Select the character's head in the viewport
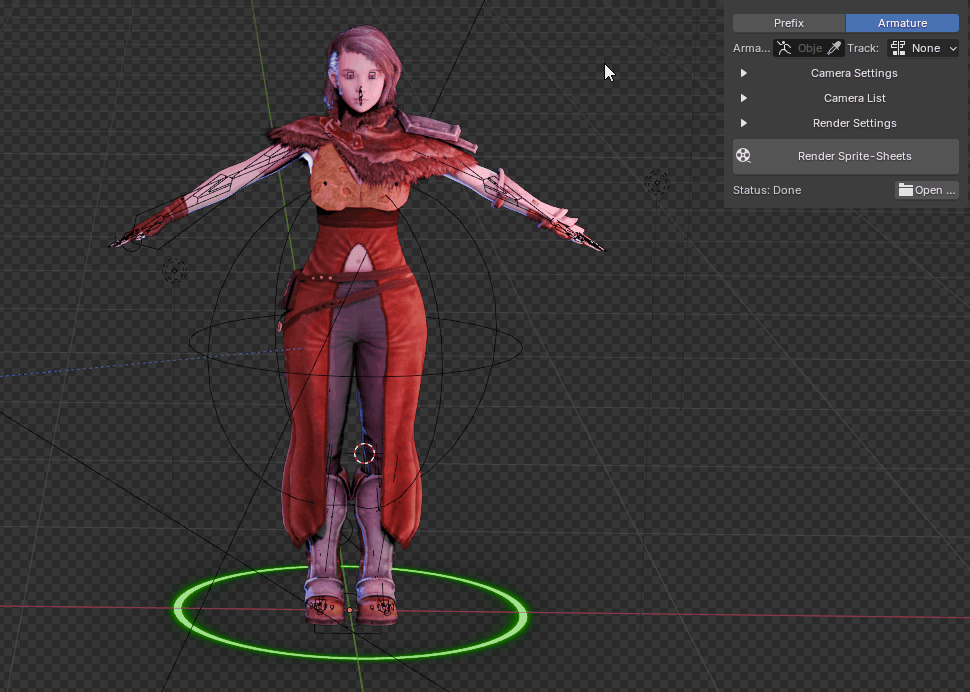The image size is (970, 692). point(364,71)
